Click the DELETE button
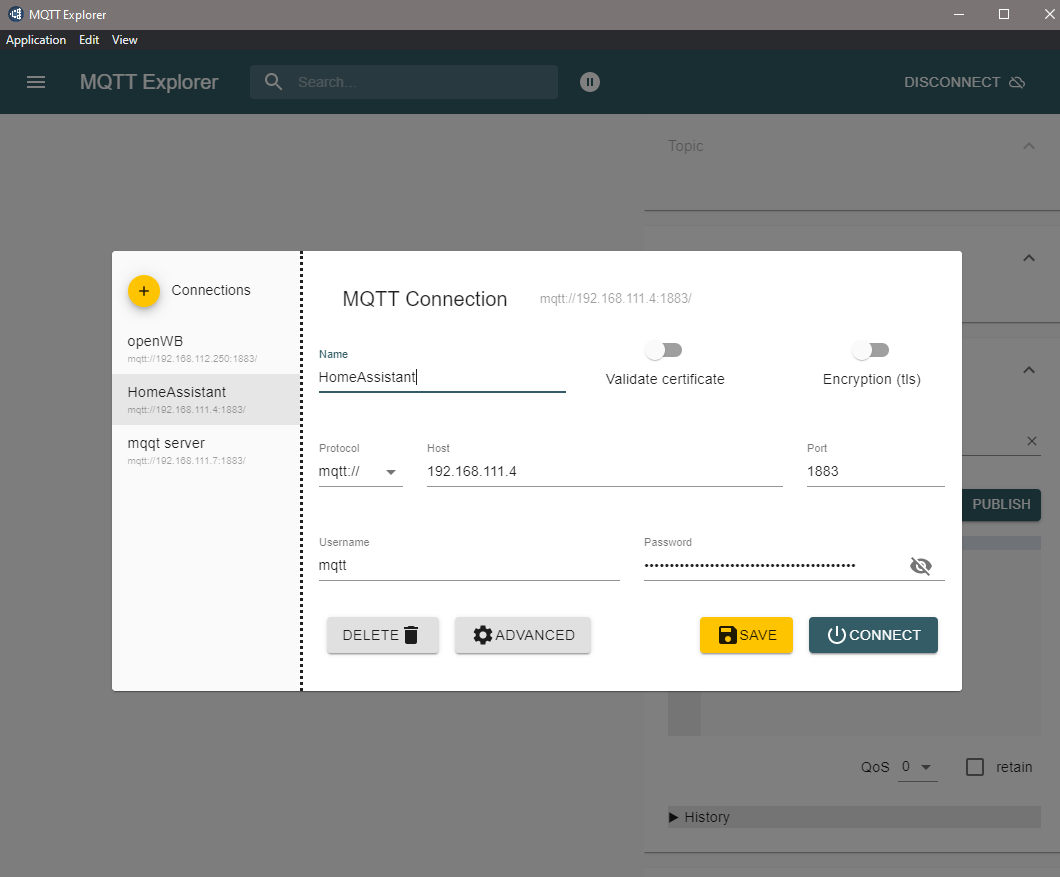This screenshot has width=1060, height=877. pyautogui.click(x=383, y=635)
